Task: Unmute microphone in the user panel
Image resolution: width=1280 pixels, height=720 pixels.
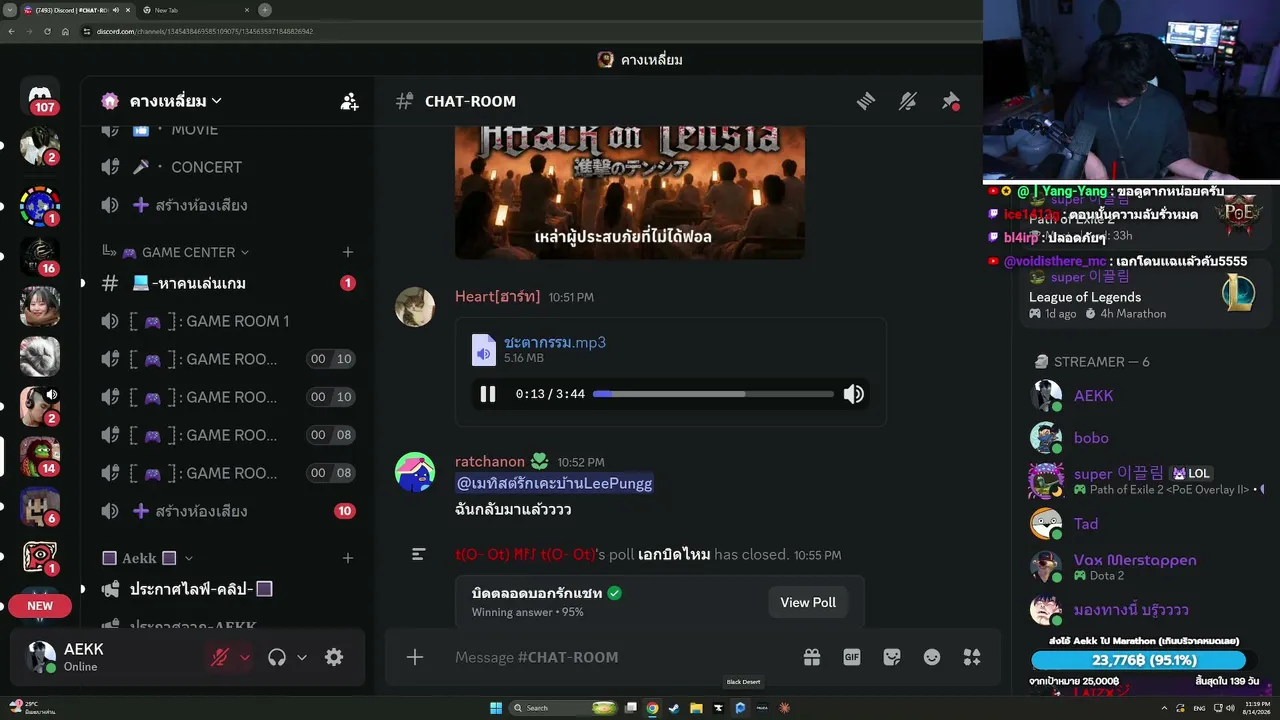Action: pos(220,657)
